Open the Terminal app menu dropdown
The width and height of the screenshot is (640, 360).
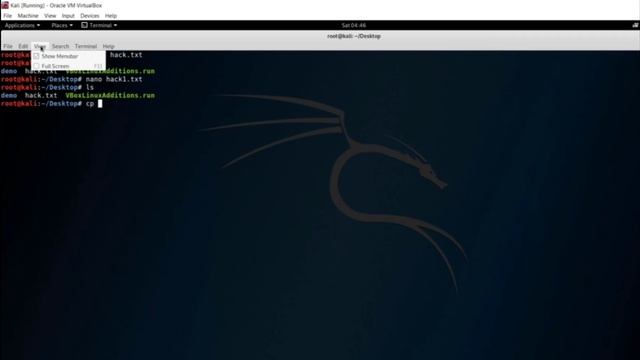[103, 25]
